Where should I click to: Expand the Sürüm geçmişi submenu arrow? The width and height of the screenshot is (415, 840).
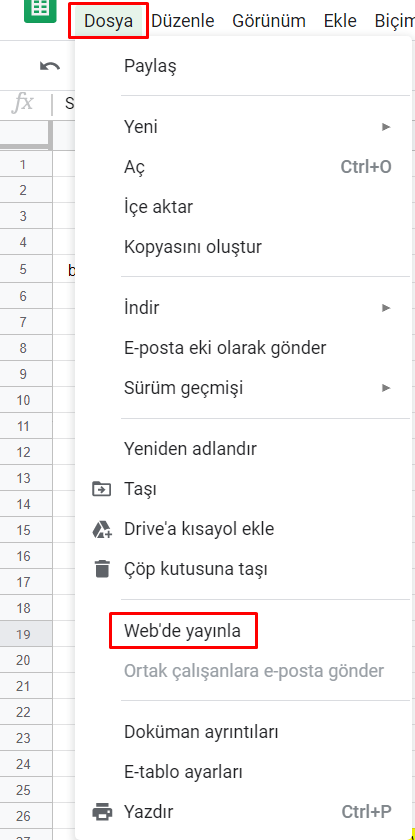coord(386,387)
